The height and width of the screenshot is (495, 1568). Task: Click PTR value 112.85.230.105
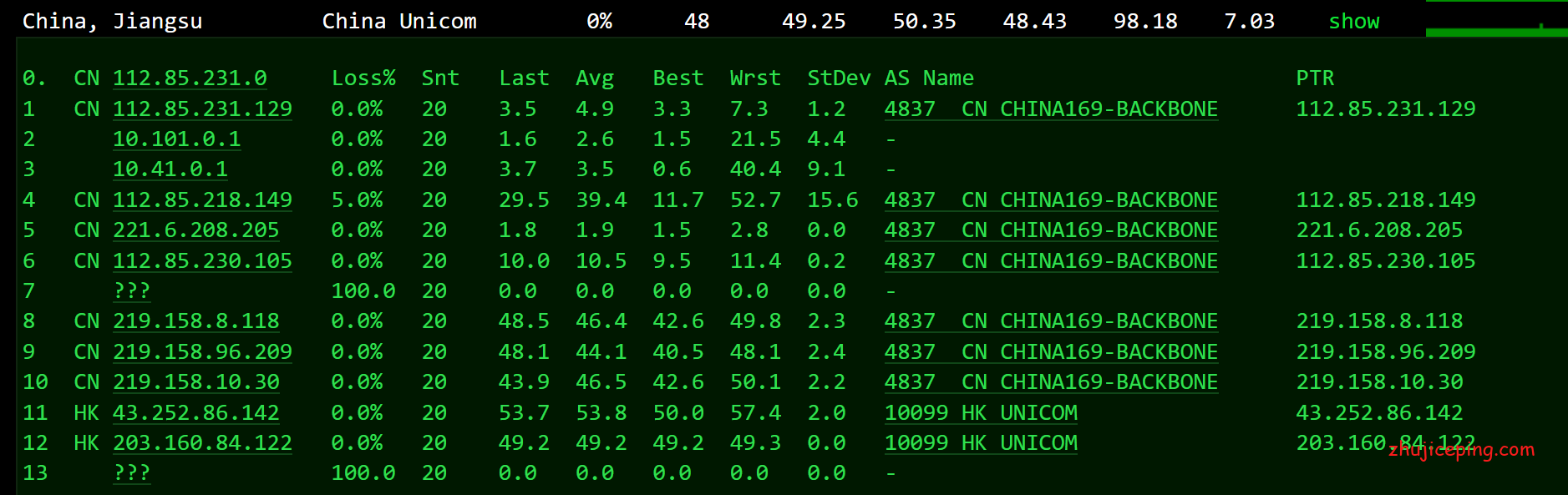tap(1386, 260)
